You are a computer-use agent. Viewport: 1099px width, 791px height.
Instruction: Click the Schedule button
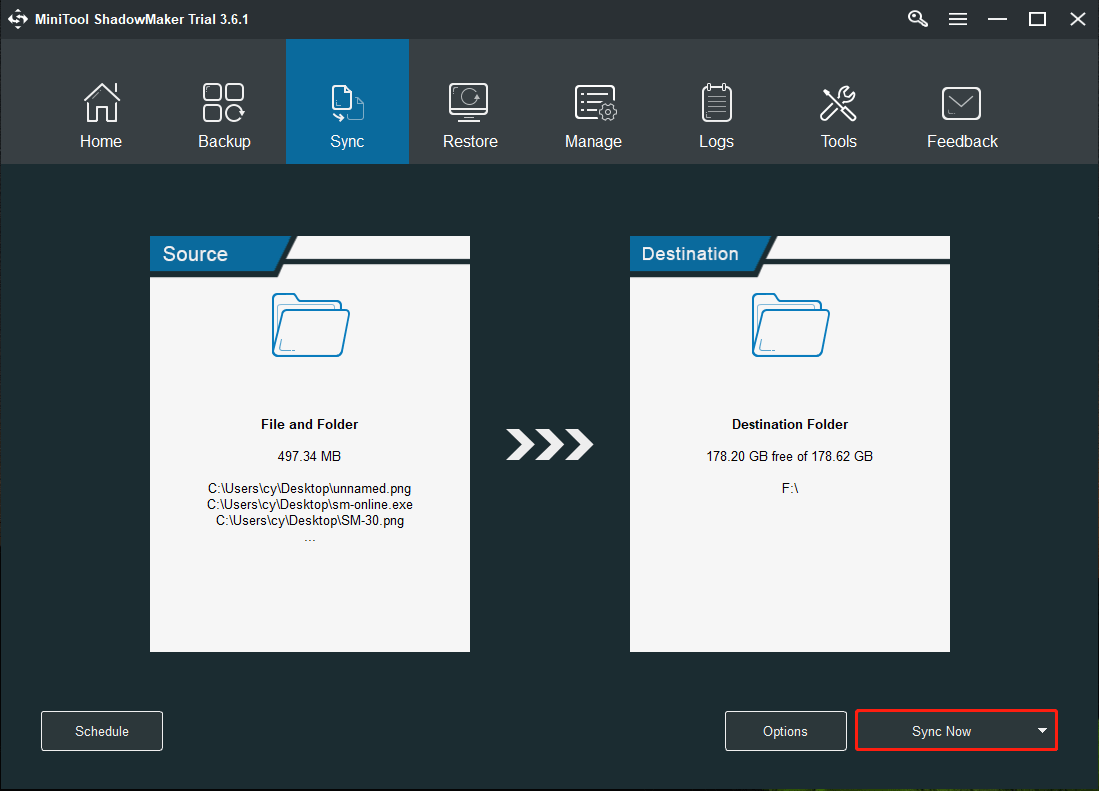pyautogui.click(x=102, y=731)
